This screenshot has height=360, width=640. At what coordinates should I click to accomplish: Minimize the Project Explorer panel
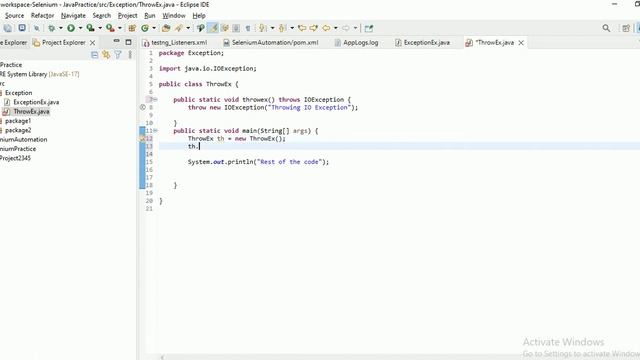116,41
